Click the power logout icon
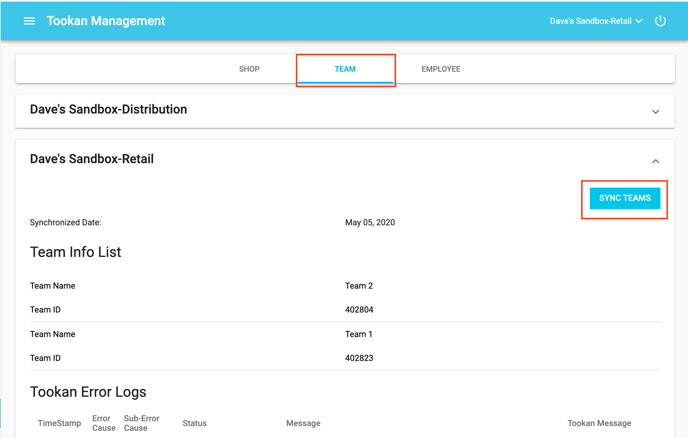Image resolution: width=688 pixels, height=438 pixels. click(660, 21)
